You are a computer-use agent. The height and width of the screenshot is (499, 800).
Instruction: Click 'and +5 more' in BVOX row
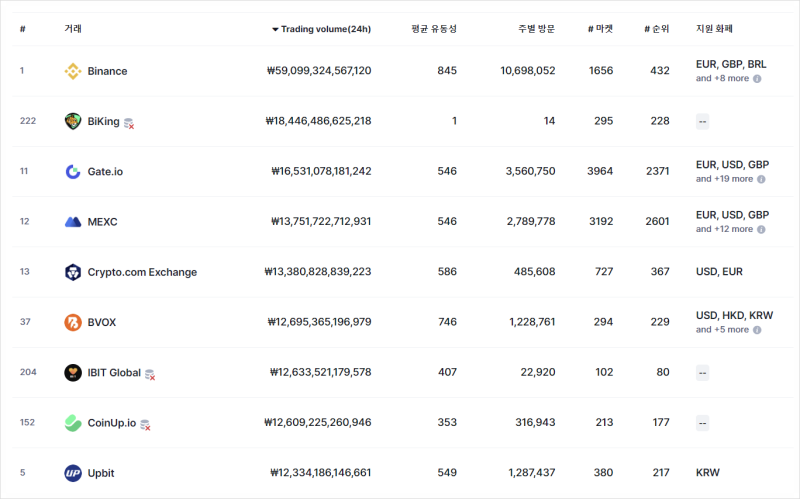click(x=722, y=330)
